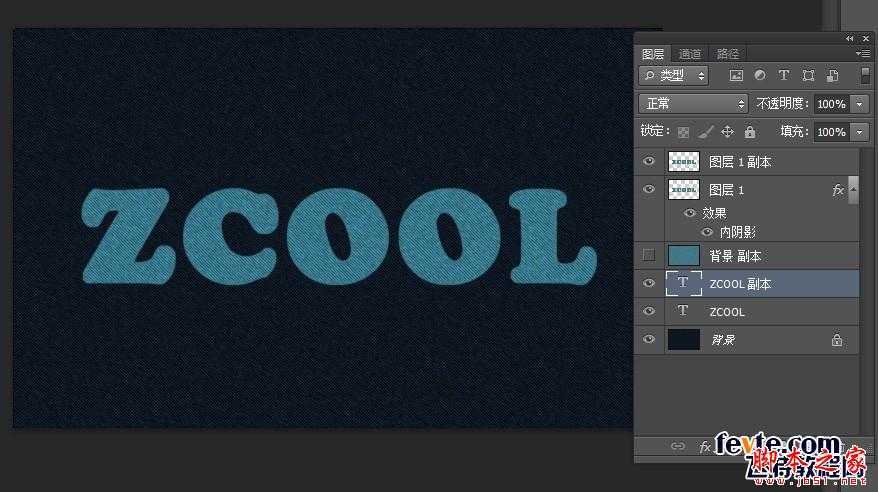Open the 不透明度 opacity slider arrow

click(860, 104)
